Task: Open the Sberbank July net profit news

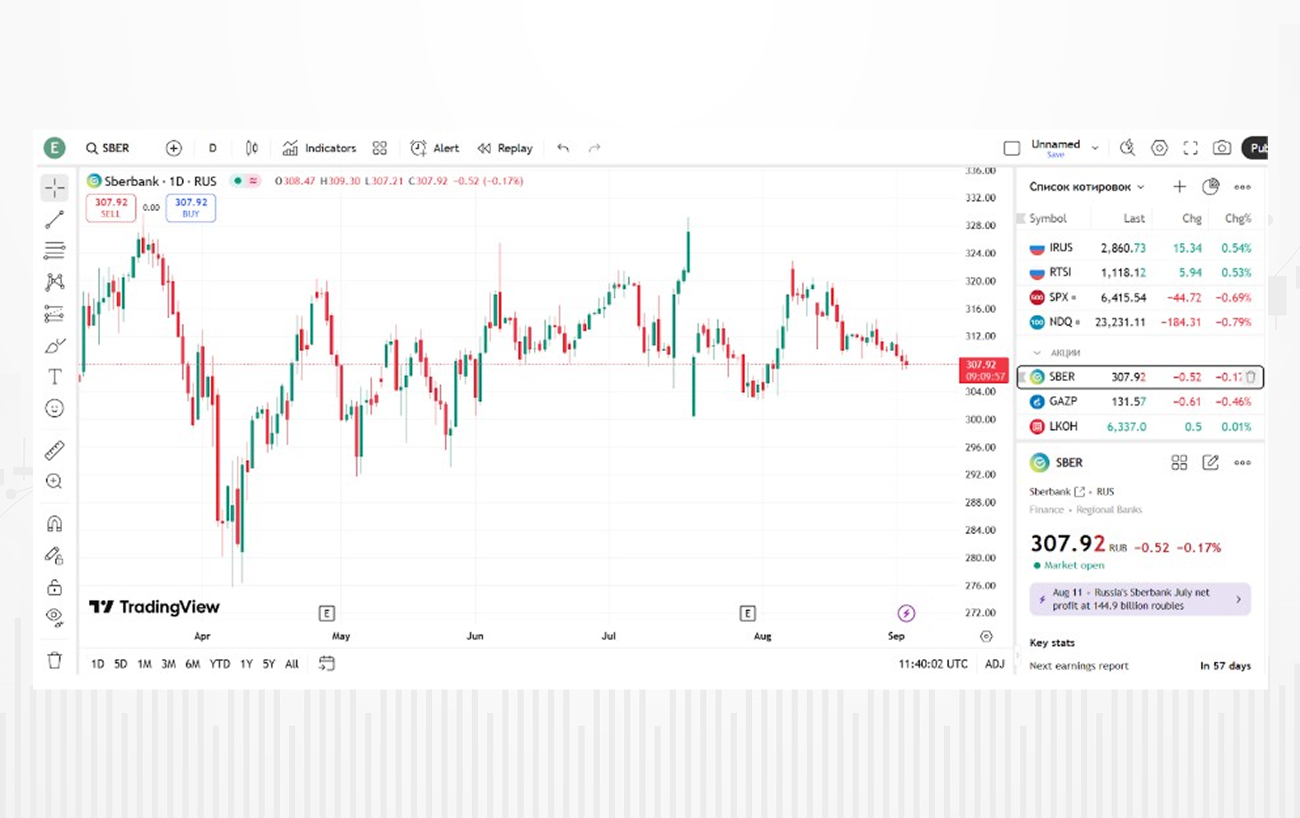Action: pos(1139,599)
